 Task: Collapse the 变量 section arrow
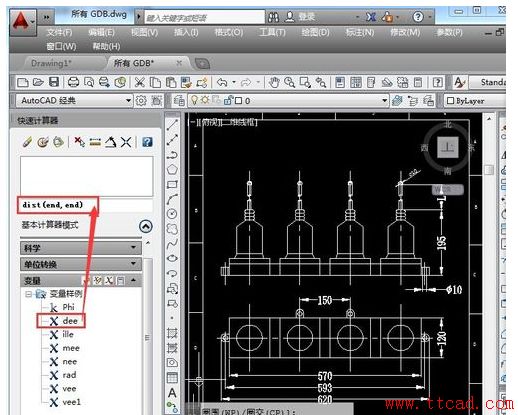[x=134, y=280]
